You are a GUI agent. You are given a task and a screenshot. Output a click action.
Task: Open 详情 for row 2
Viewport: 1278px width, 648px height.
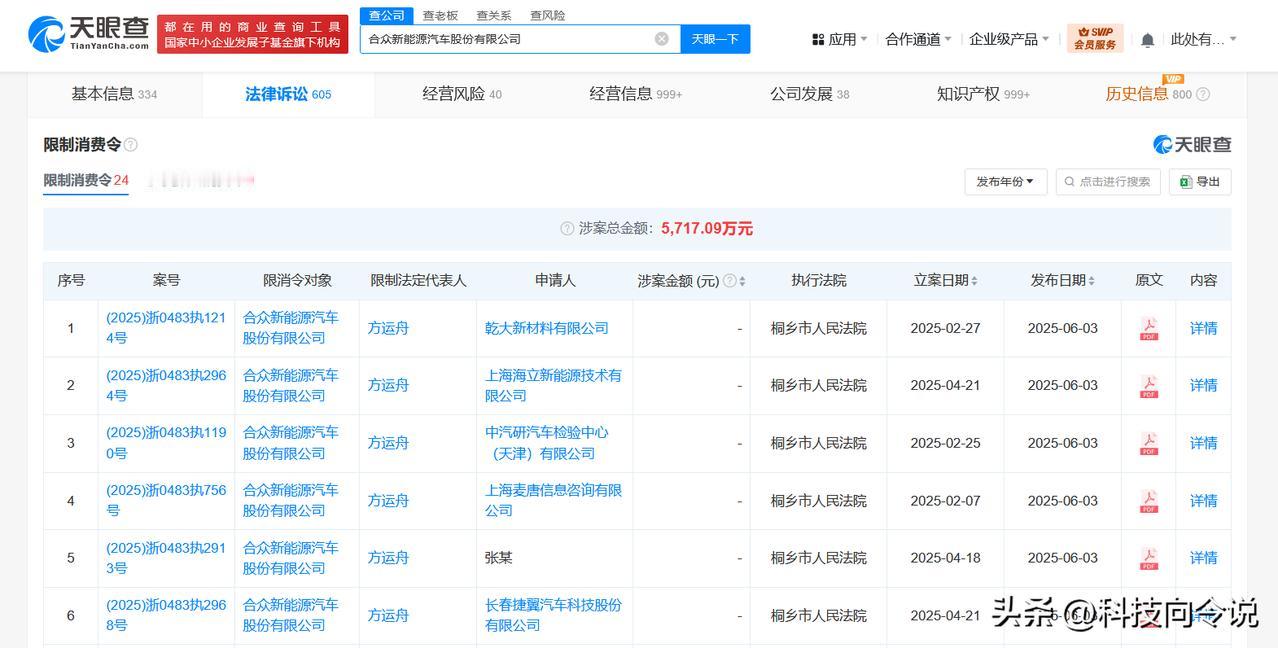tap(1203, 386)
